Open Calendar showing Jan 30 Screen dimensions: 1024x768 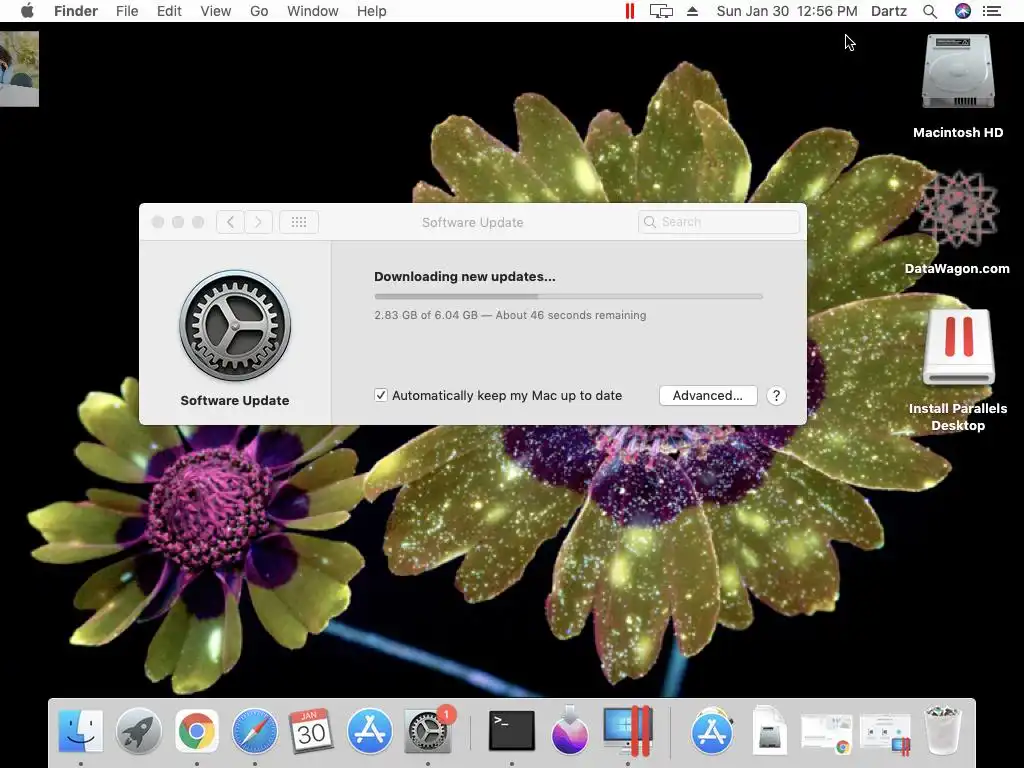click(311, 731)
